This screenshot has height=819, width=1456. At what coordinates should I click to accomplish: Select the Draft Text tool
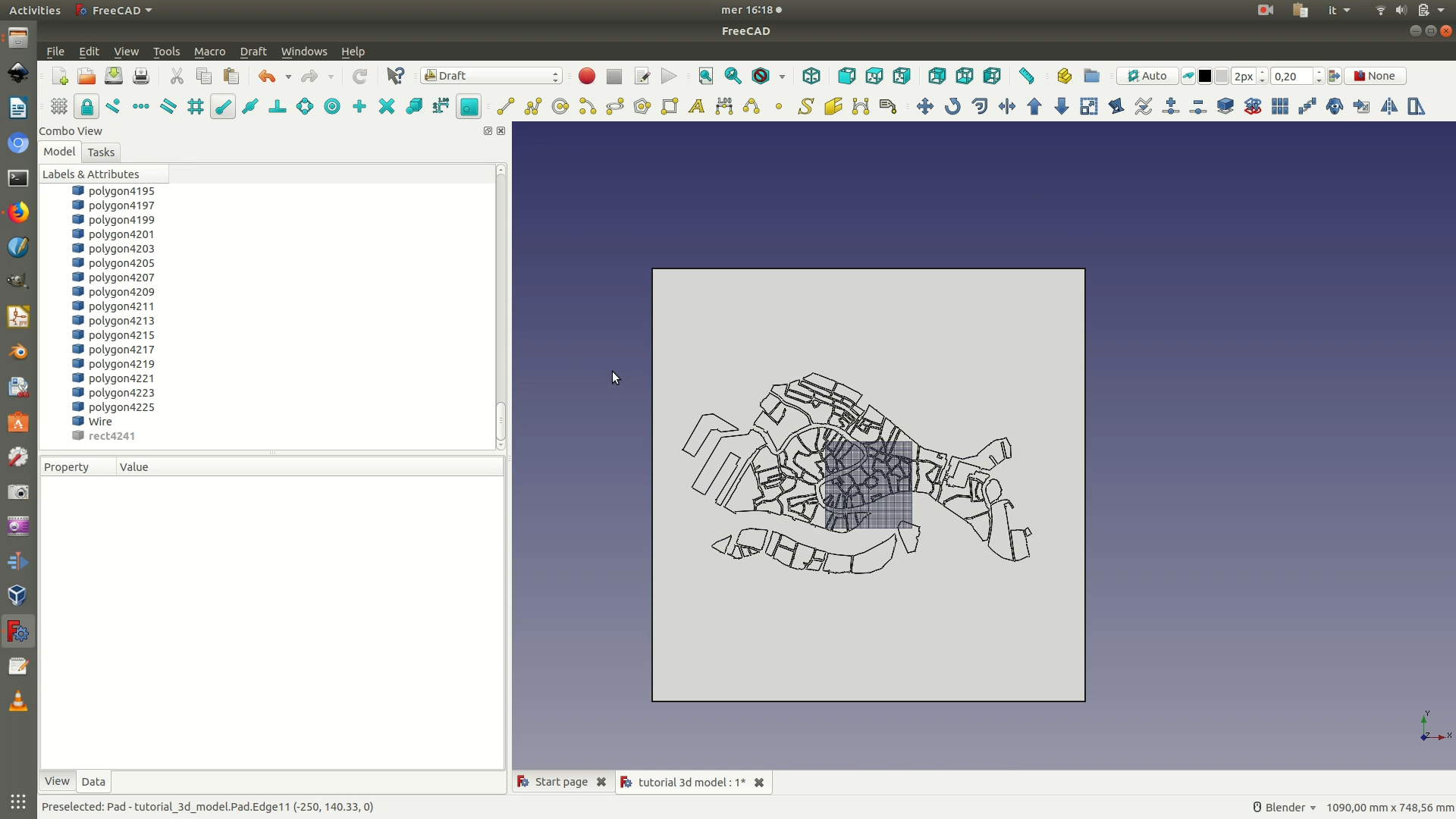pos(697,107)
